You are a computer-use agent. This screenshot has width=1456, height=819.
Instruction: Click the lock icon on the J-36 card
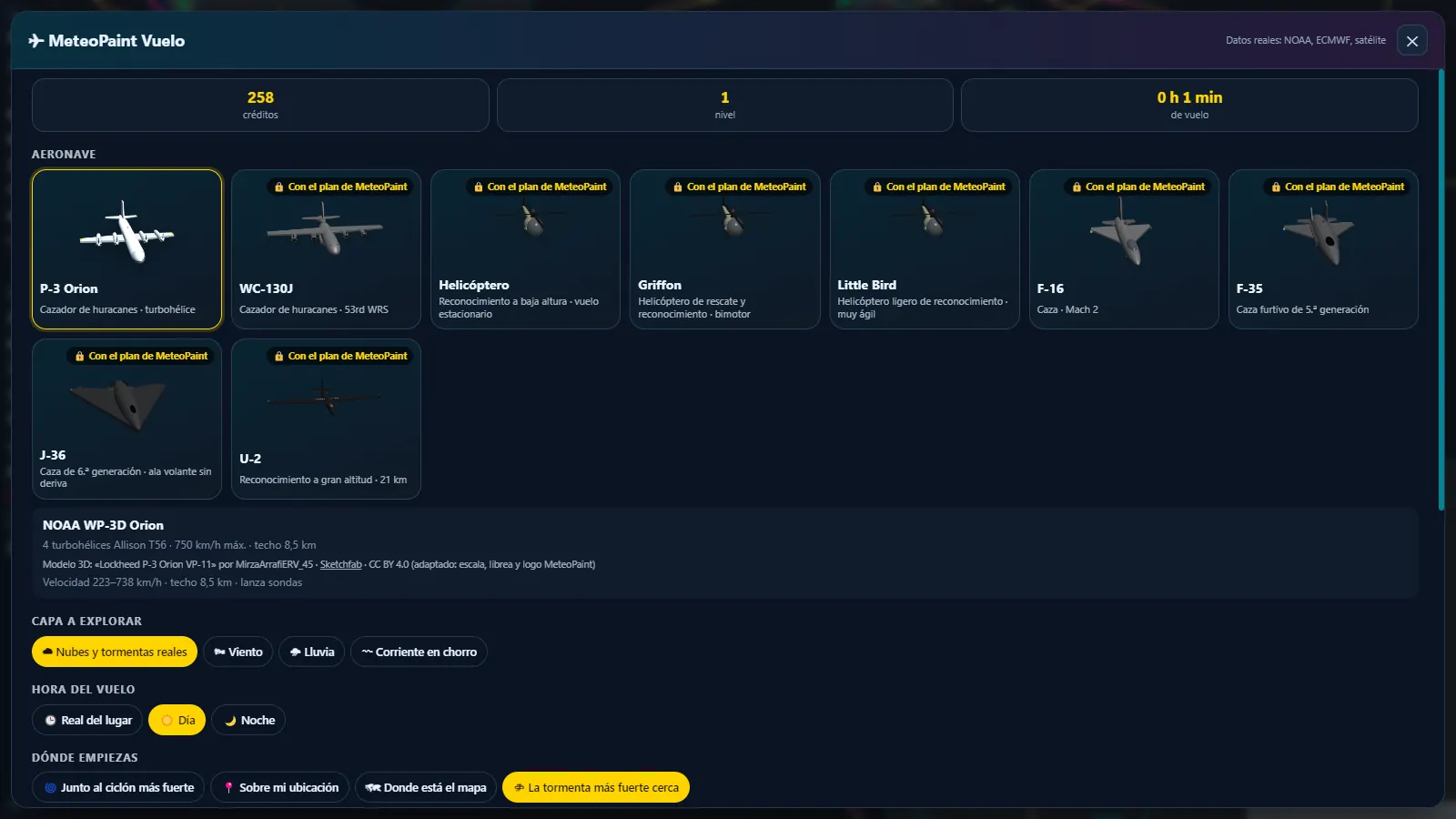coord(80,357)
